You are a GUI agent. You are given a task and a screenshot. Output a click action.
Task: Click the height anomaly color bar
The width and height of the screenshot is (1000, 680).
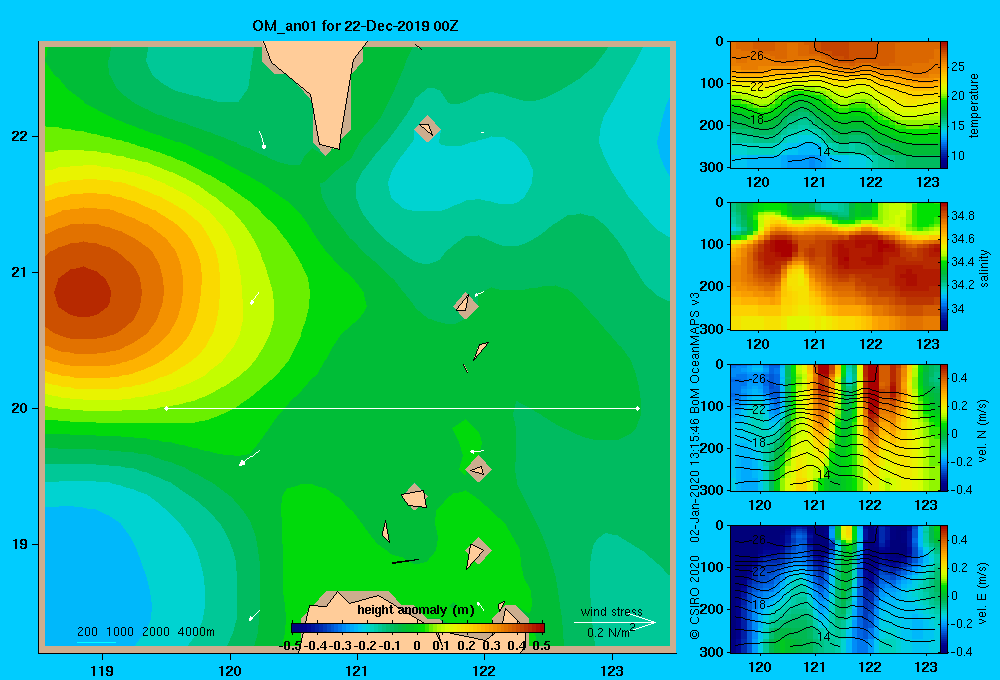click(418, 628)
